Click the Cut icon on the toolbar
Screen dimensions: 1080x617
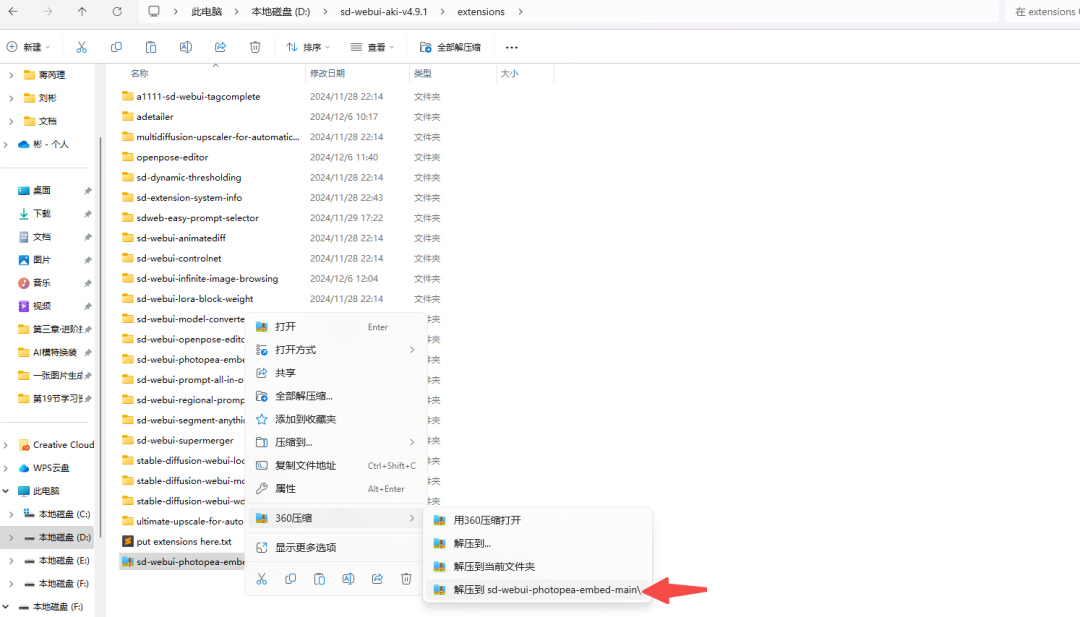82,47
